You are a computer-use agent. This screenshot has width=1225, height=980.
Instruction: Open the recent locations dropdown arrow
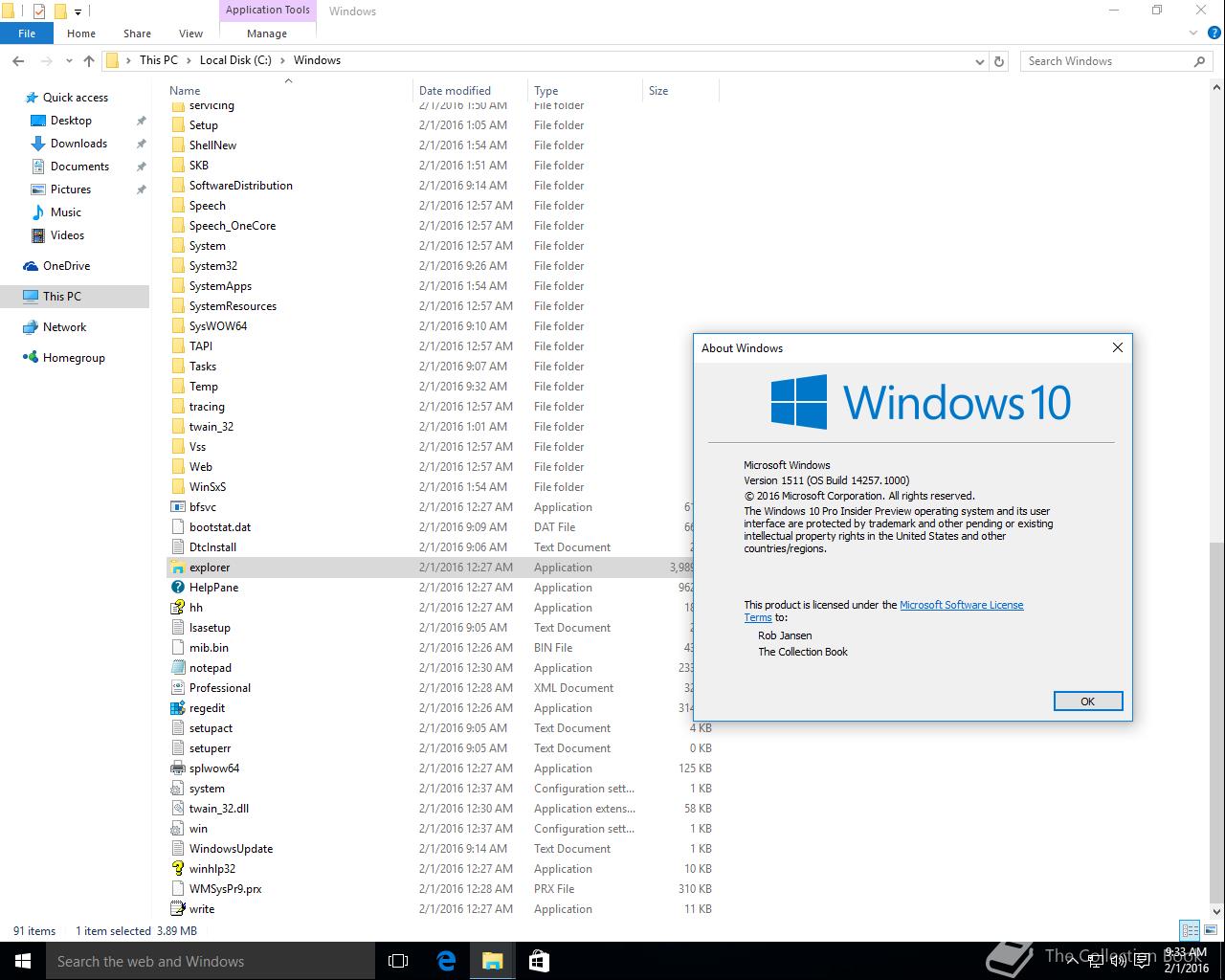[69, 60]
